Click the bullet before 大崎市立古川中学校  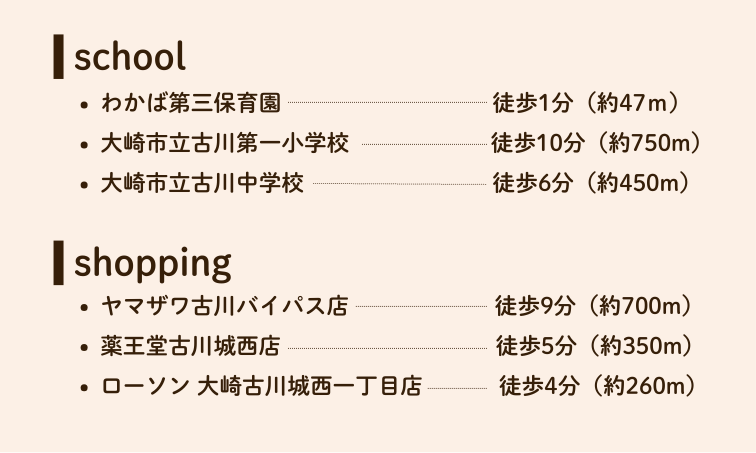point(86,185)
